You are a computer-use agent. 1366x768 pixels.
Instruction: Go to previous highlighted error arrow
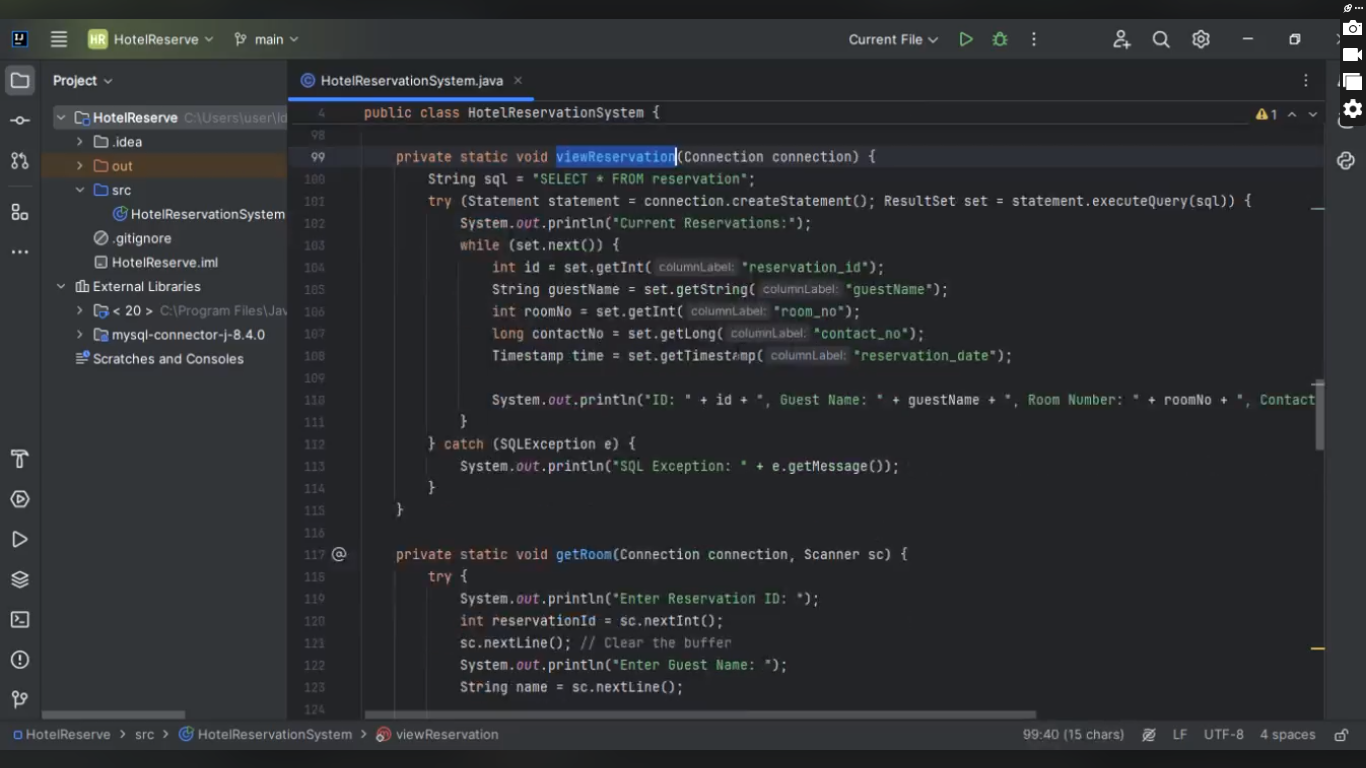click(x=1292, y=115)
